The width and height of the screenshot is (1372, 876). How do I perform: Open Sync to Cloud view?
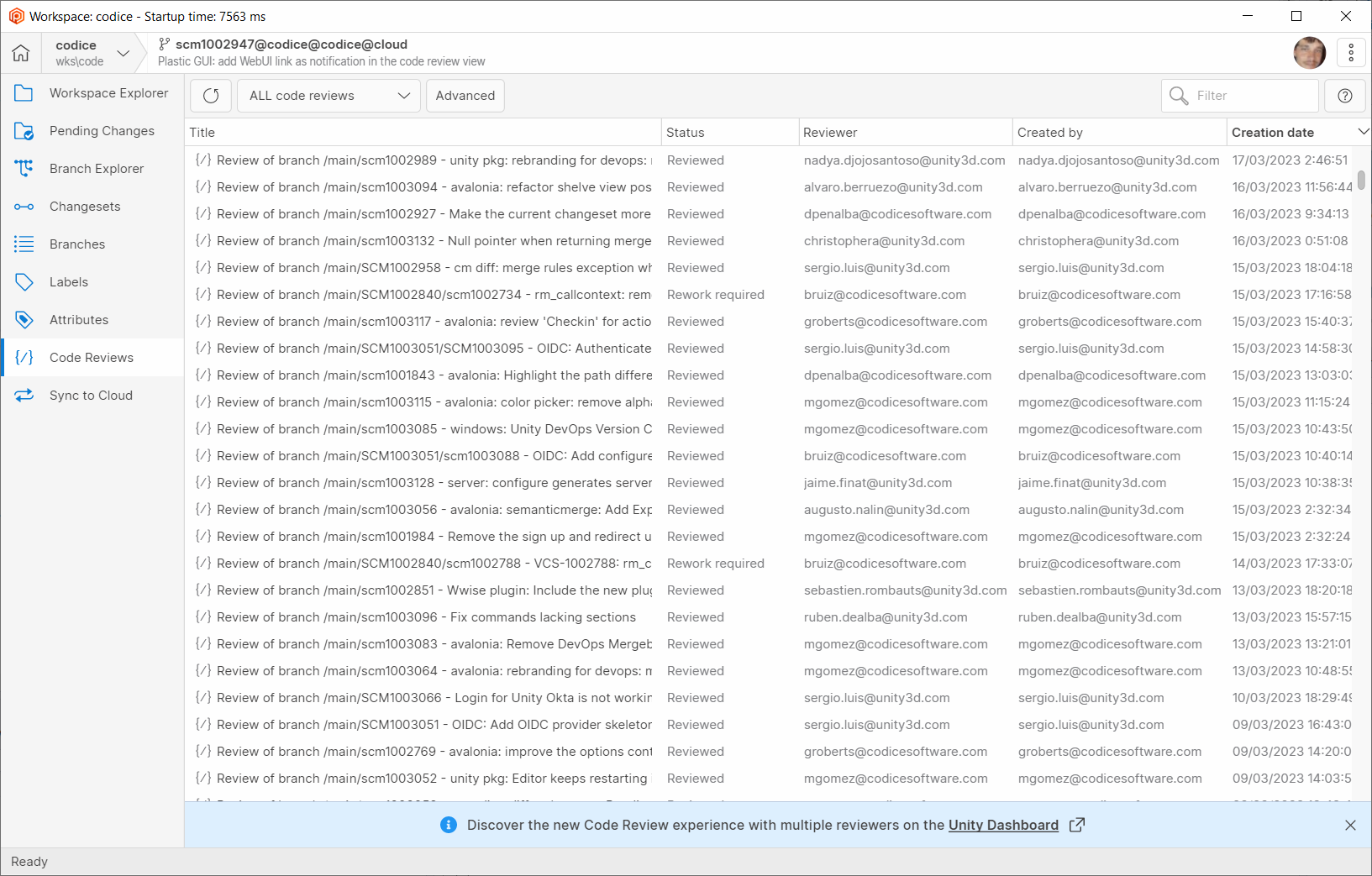tap(91, 395)
